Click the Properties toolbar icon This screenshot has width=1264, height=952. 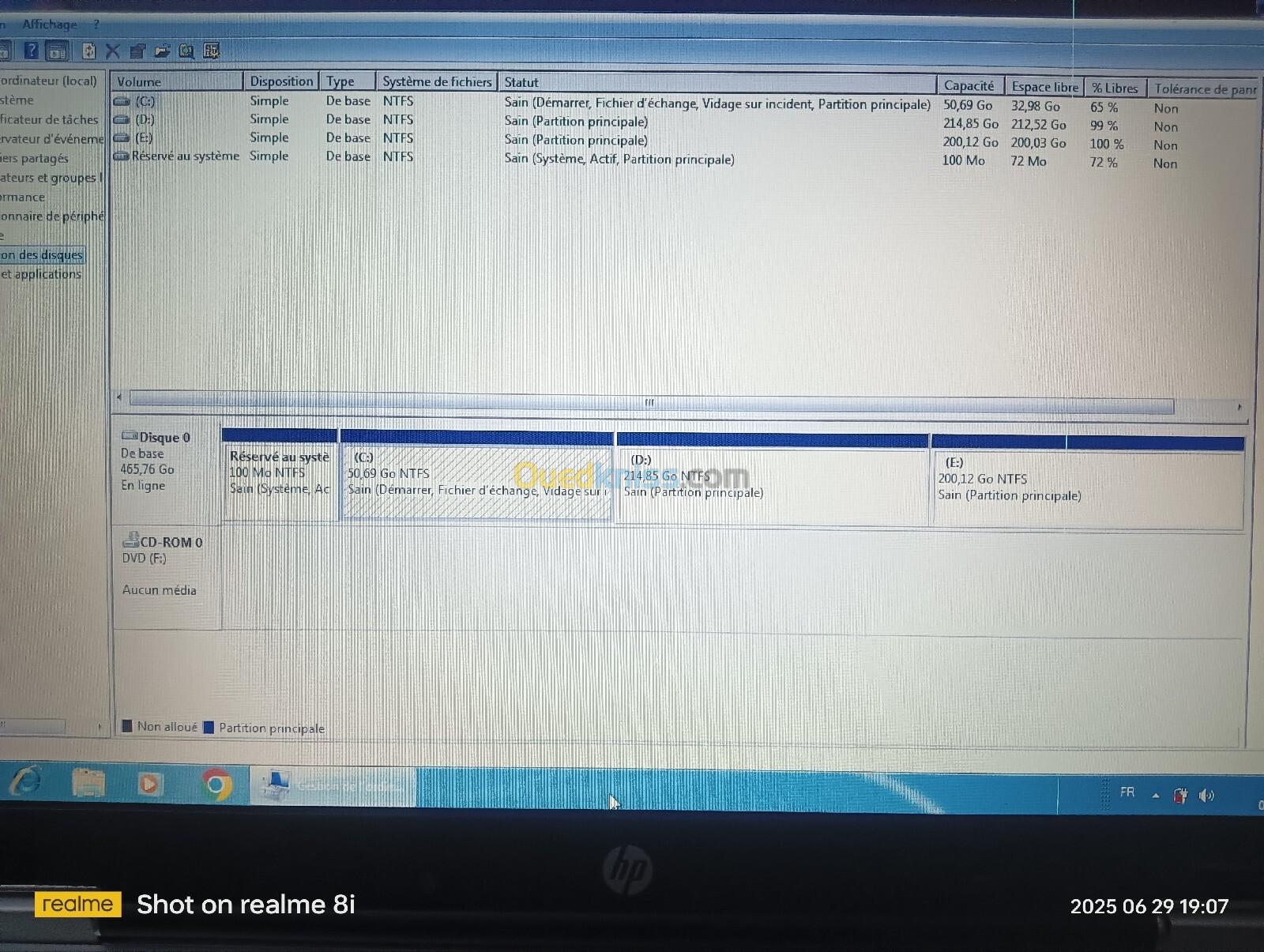point(137,52)
